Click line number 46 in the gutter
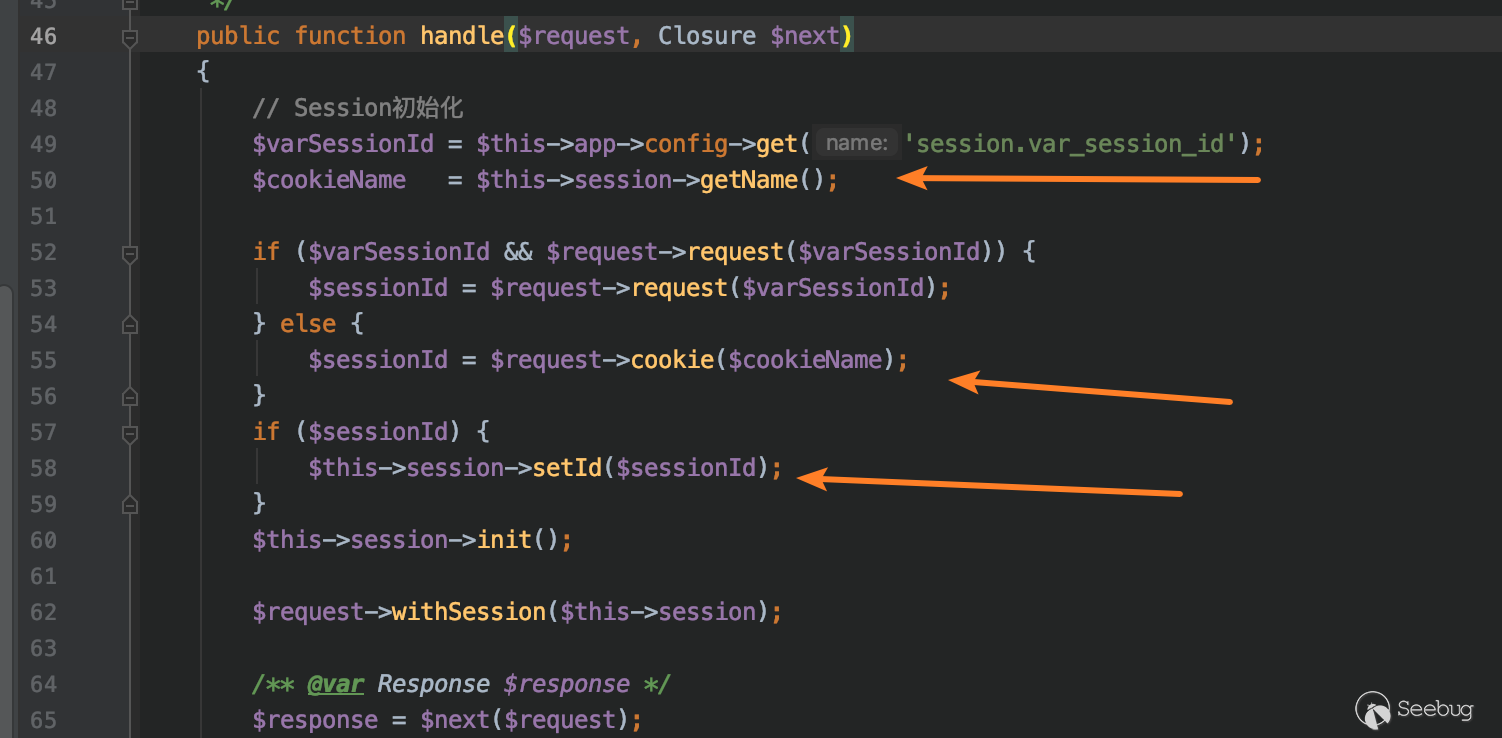Image resolution: width=1502 pixels, height=738 pixels. pos(44,37)
